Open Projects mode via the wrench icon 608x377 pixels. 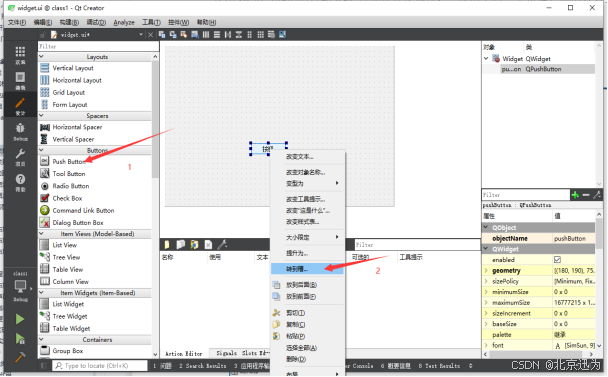[20, 157]
